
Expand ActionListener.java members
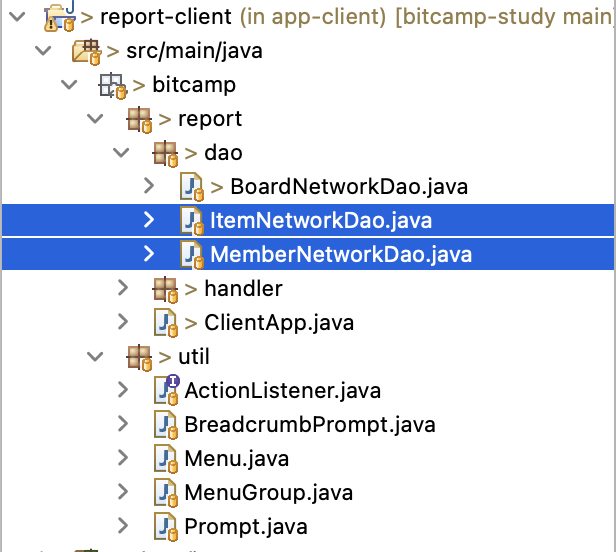click(123, 390)
